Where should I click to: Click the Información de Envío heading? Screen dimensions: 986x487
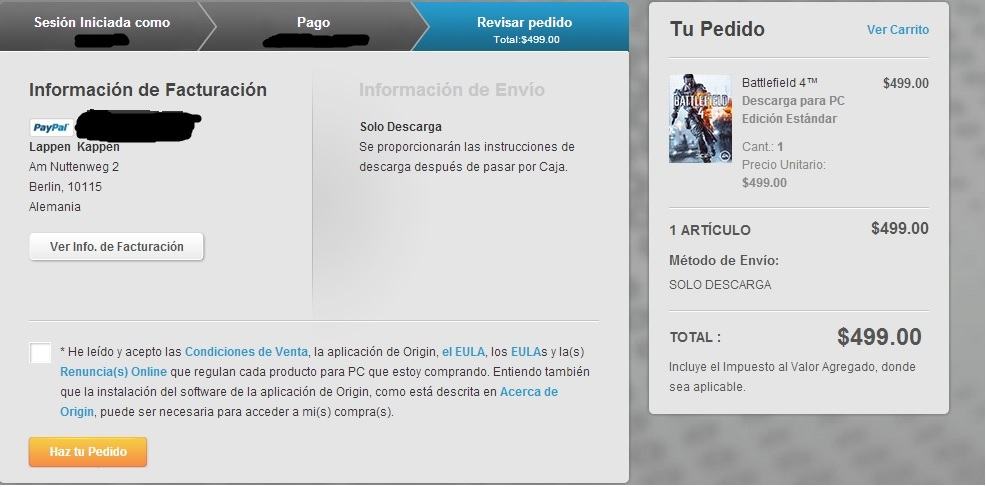point(451,89)
